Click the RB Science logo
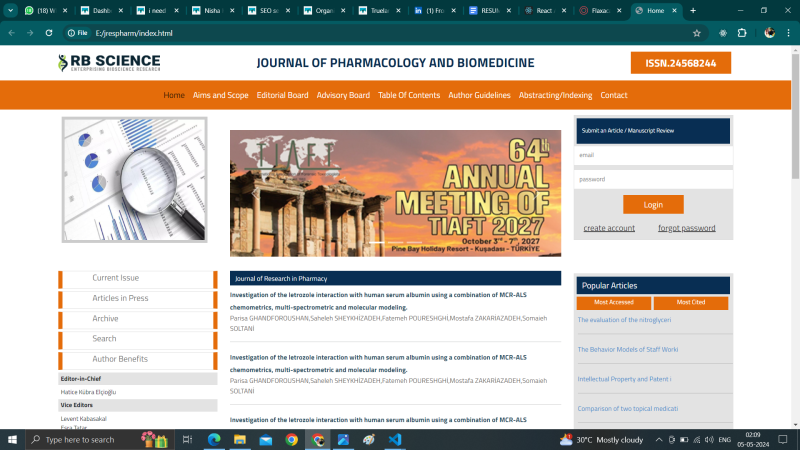 tap(109, 62)
